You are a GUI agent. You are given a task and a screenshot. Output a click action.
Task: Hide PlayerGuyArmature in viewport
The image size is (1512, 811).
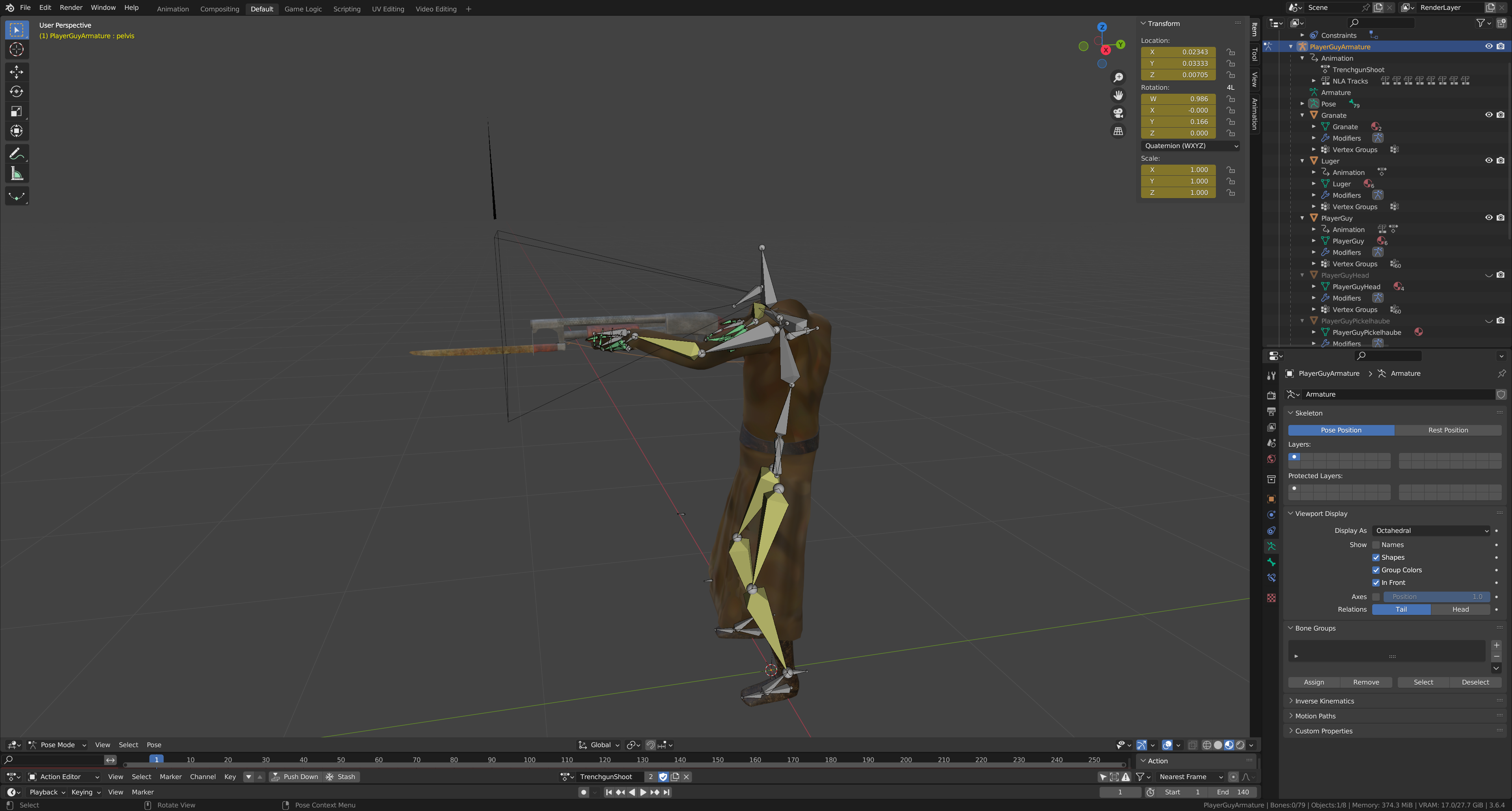1488,46
